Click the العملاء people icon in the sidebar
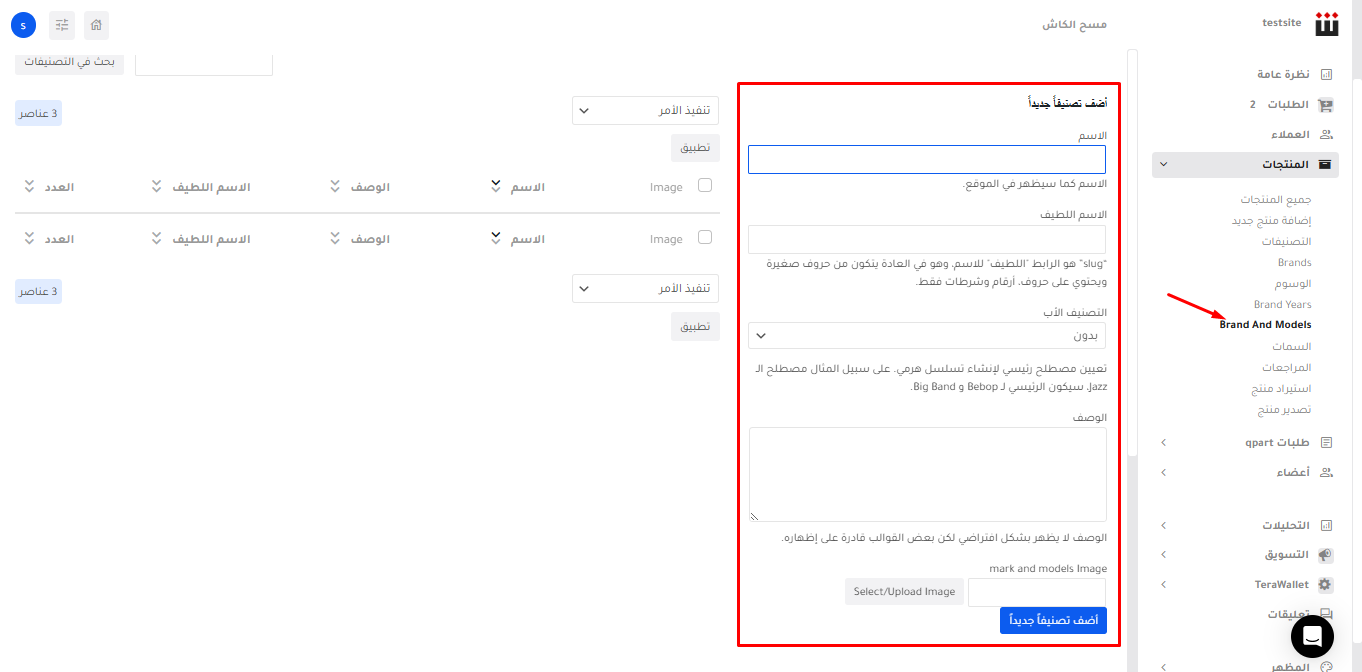Image resolution: width=1362 pixels, height=672 pixels. point(1326,134)
